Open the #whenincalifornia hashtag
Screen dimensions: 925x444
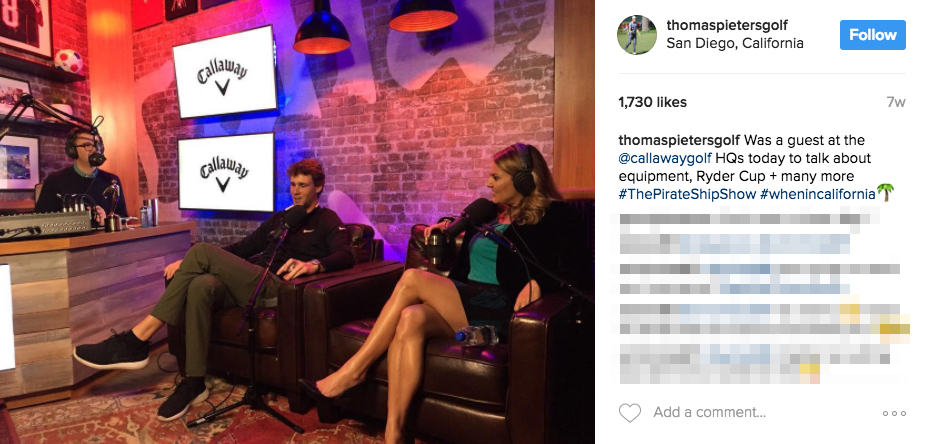(x=817, y=194)
